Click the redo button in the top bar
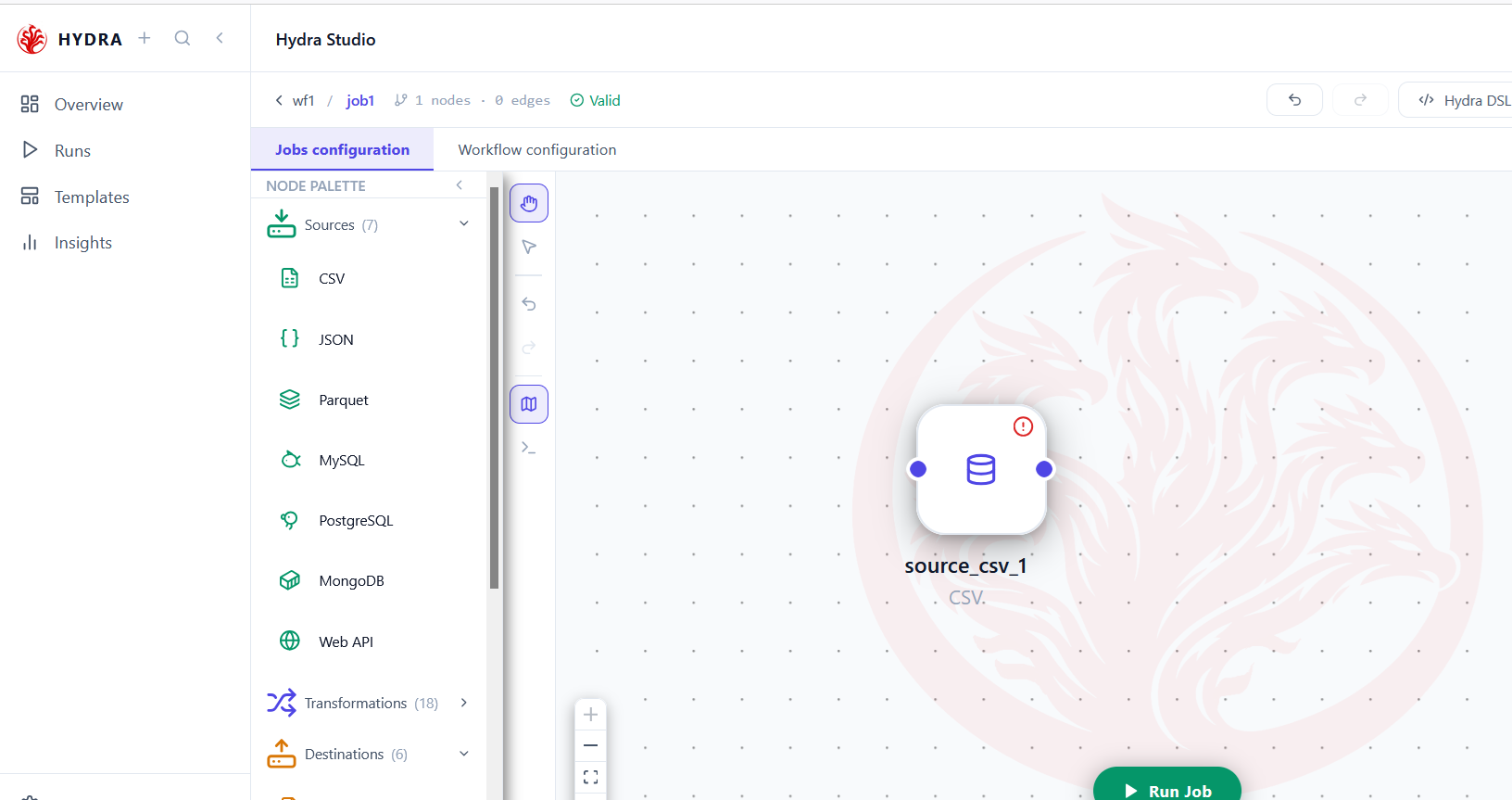 tap(1360, 100)
